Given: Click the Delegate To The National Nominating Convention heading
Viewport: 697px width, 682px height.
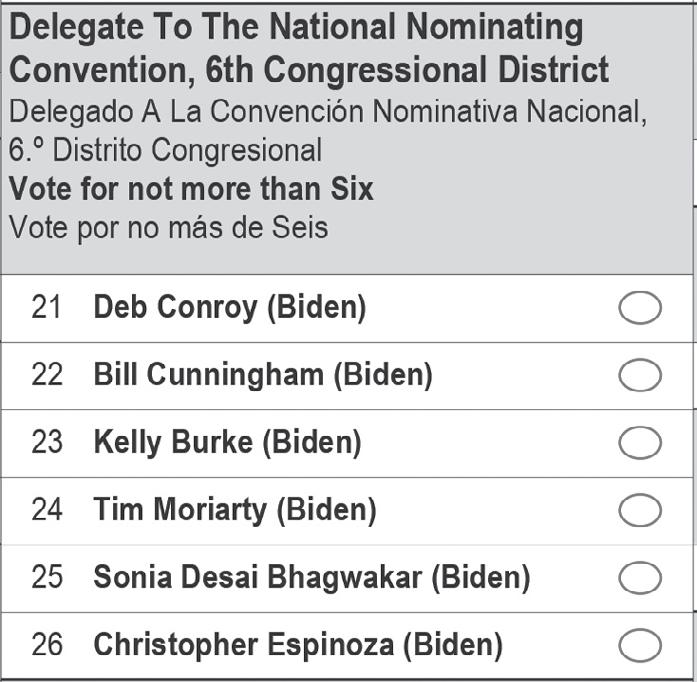Looking at the screenshot, I should pos(308,48).
